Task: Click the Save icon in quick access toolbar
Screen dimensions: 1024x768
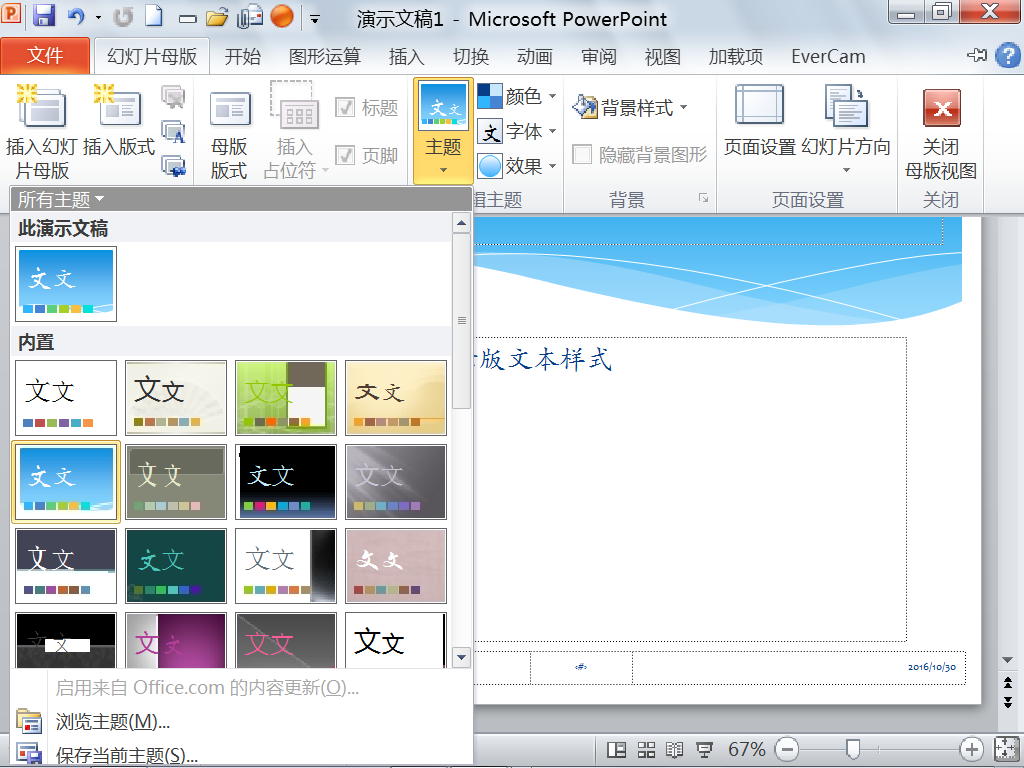Action: pyautogui.click(x=44, y=15)
